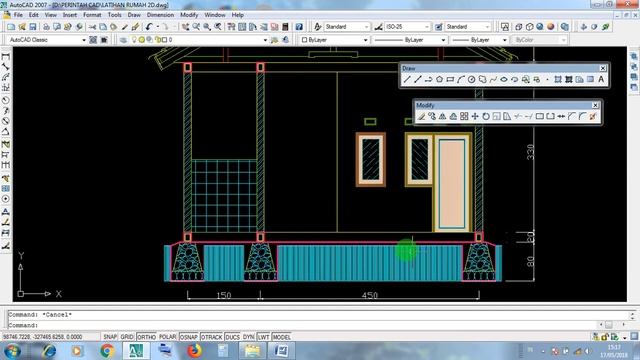Open the Help question mark icon
Screen dimensions: 640x360
point(299,27)
